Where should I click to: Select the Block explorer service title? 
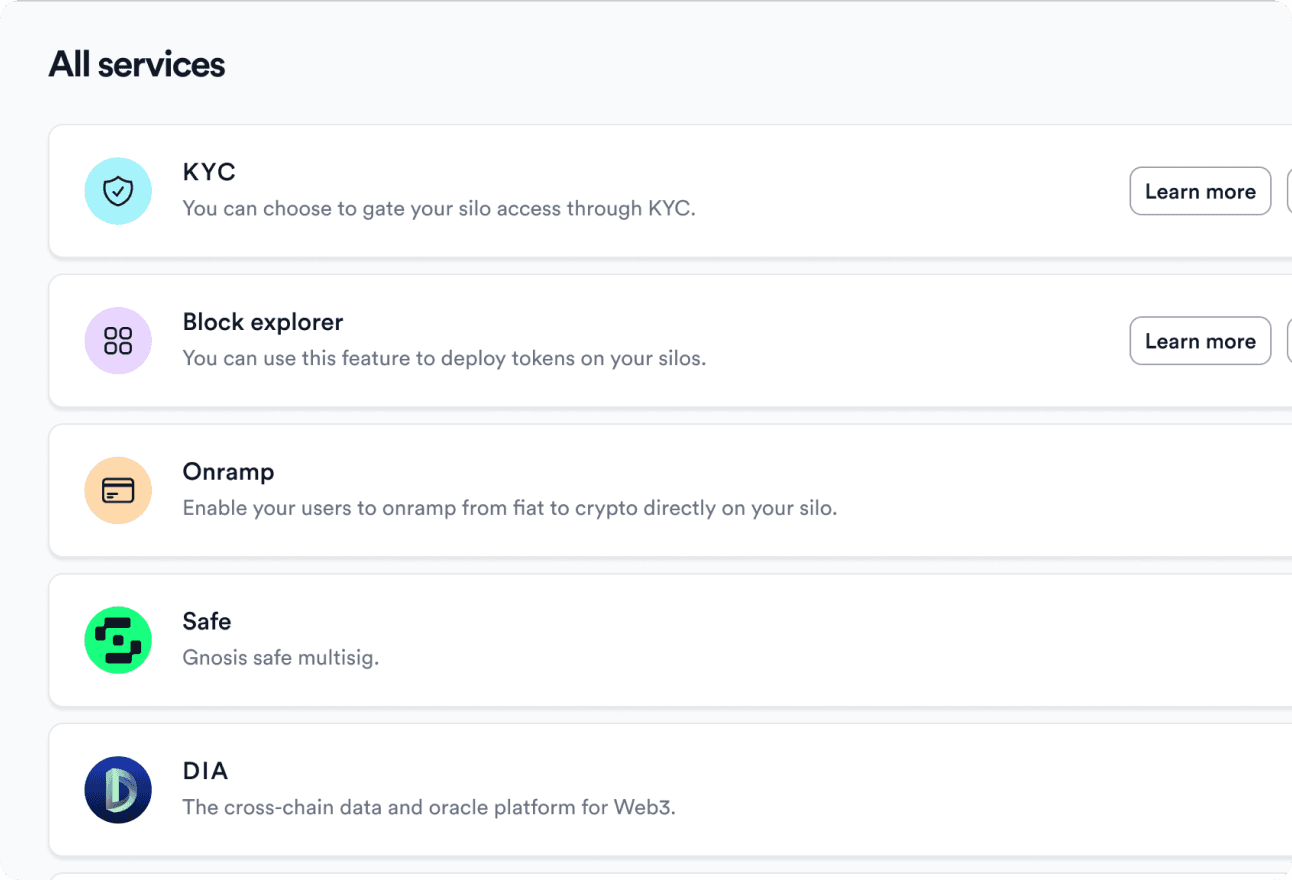click(x=263, y=322)
